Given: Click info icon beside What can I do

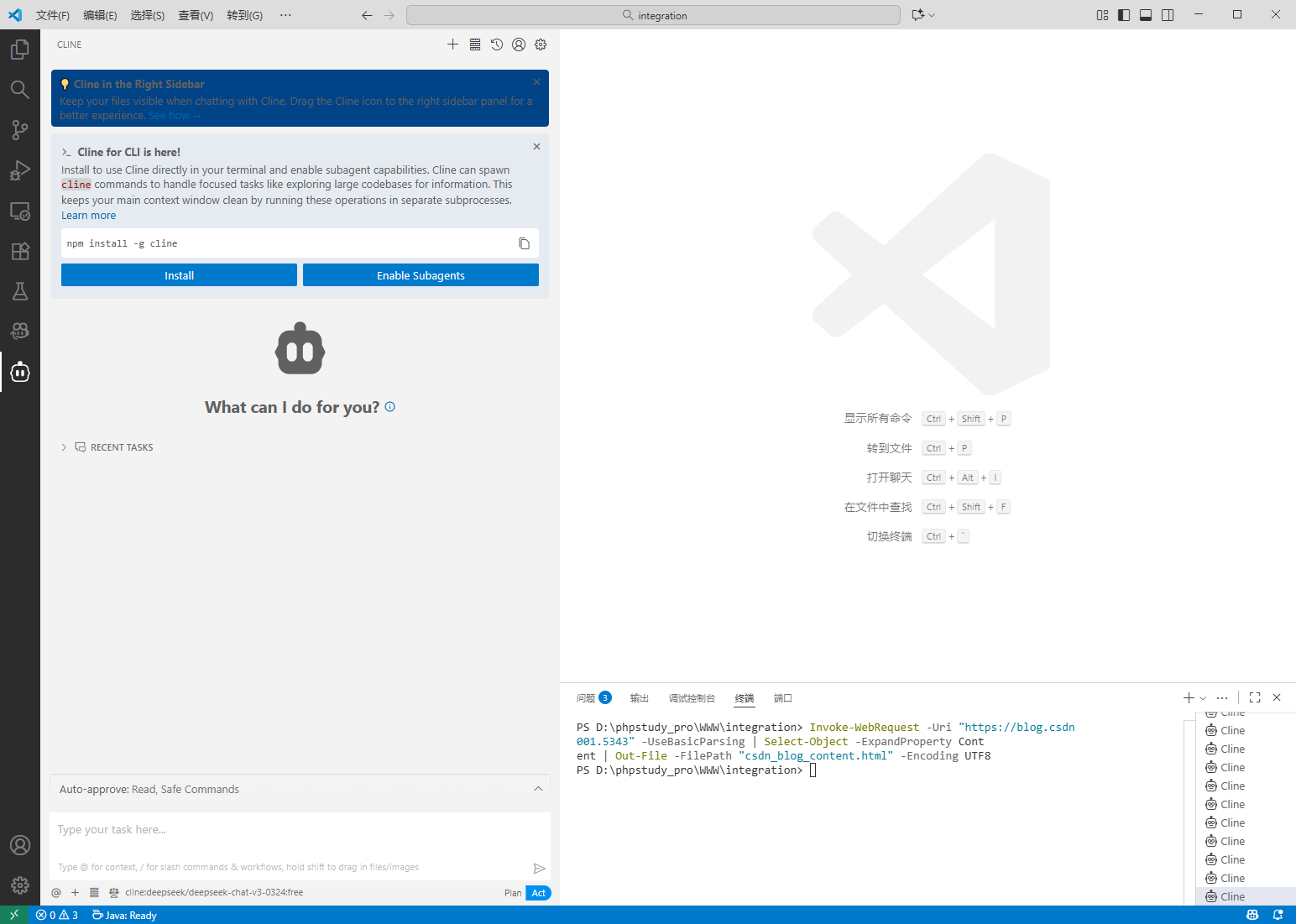Looking at the screenshot, I should pyautogui.click(x=389, y=406).
